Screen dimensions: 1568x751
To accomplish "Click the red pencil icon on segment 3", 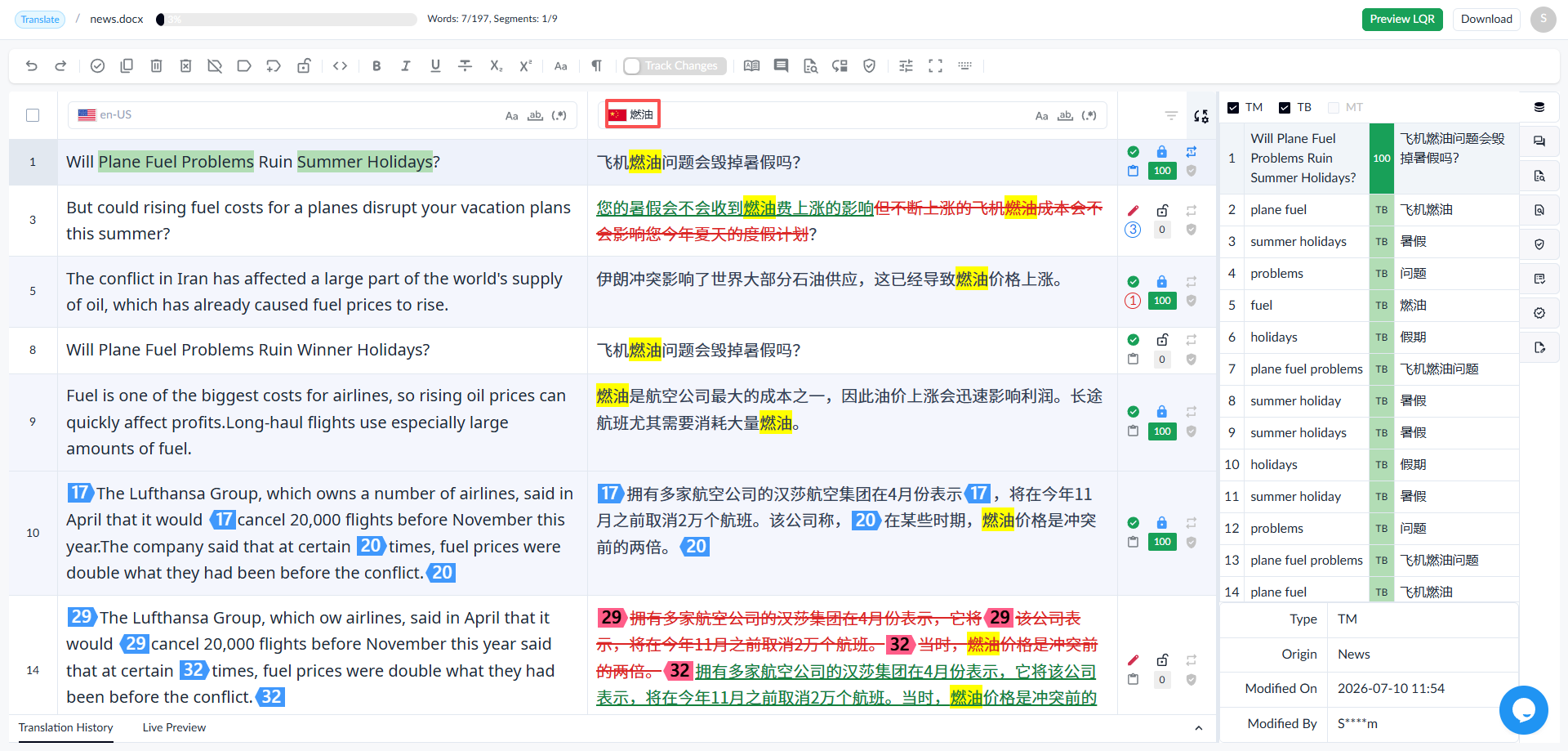I will (x=1133, y=210).
